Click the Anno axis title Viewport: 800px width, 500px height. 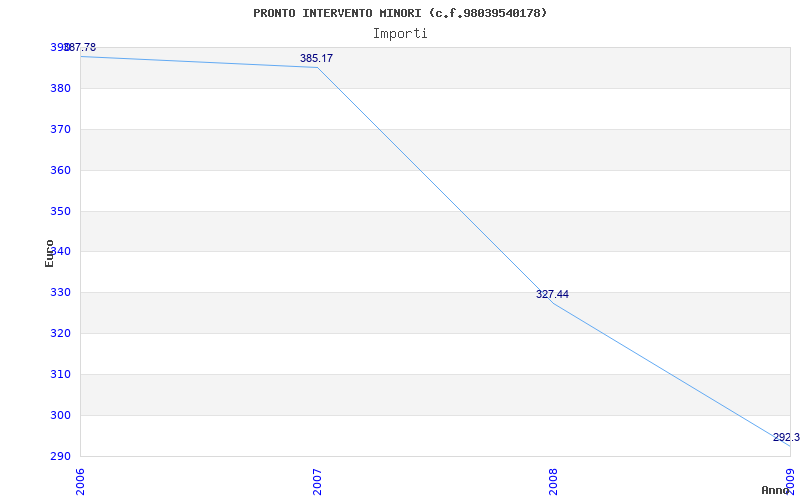pos(775,490)
